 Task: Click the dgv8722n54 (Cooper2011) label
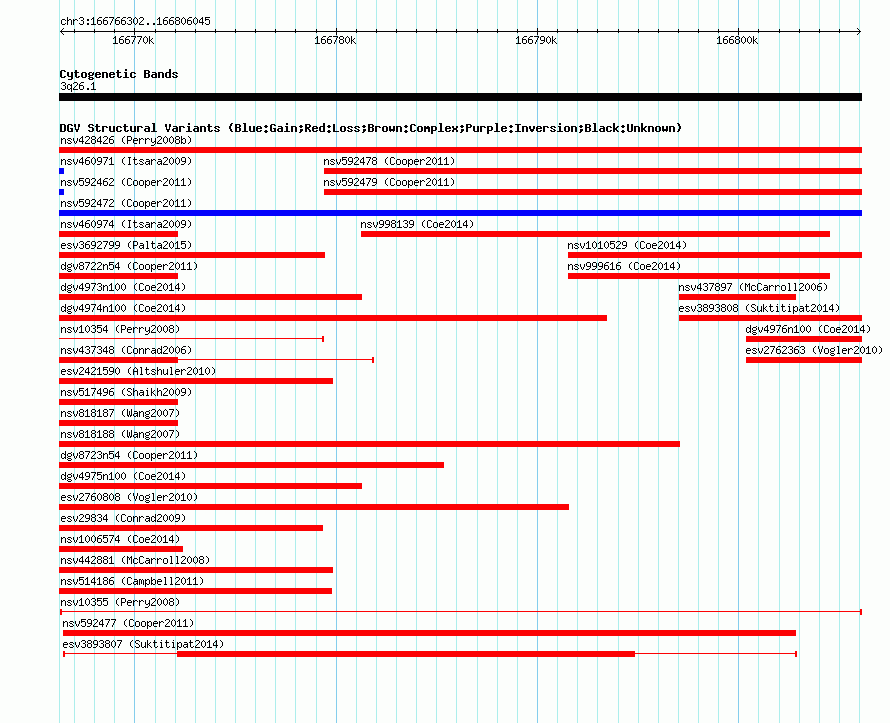(129, 266)
